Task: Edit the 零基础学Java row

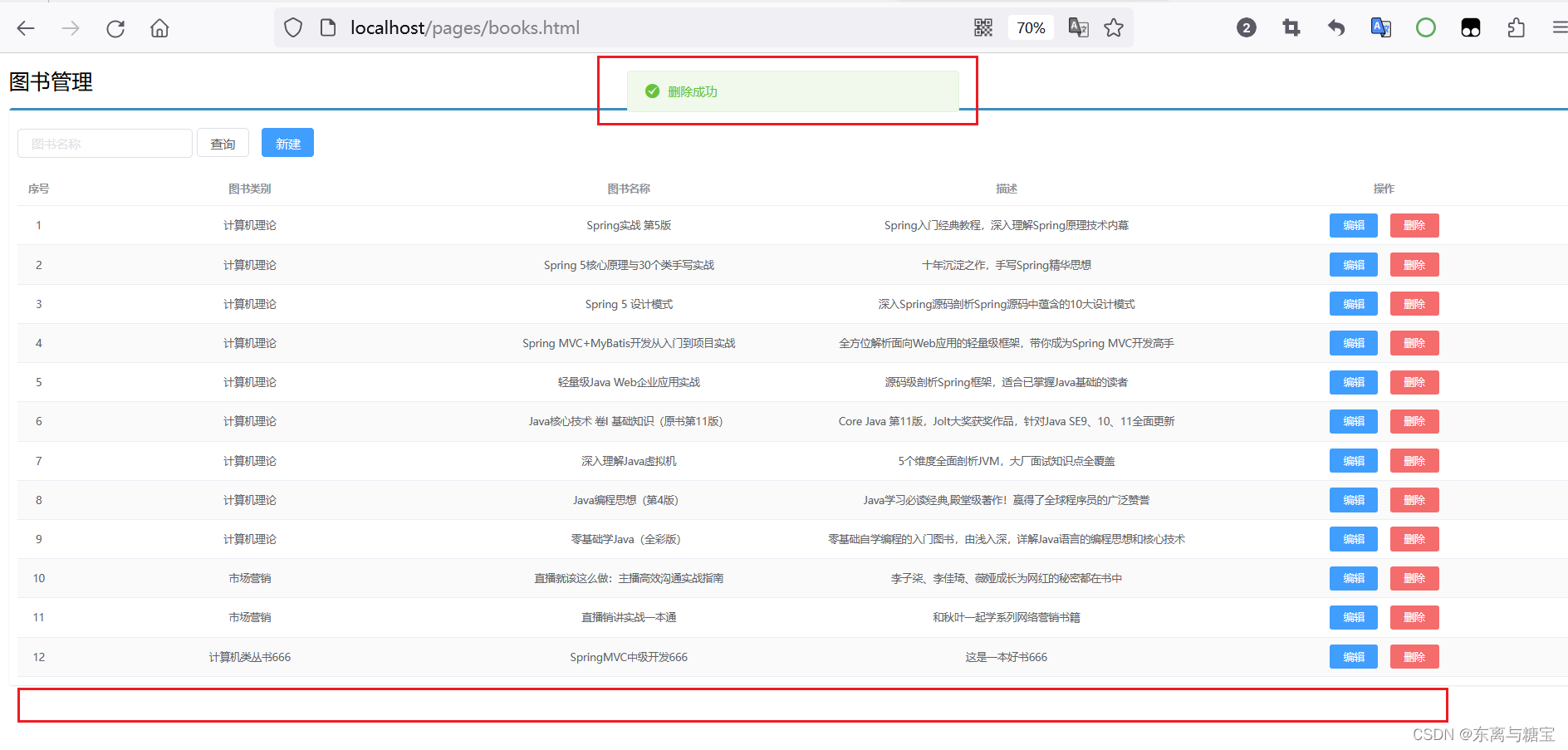Action: click(x=1353, y=539)
